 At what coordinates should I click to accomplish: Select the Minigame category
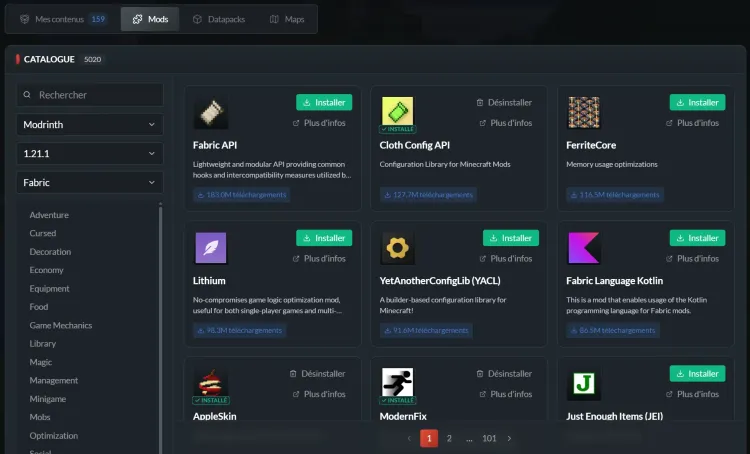point(48,399)
